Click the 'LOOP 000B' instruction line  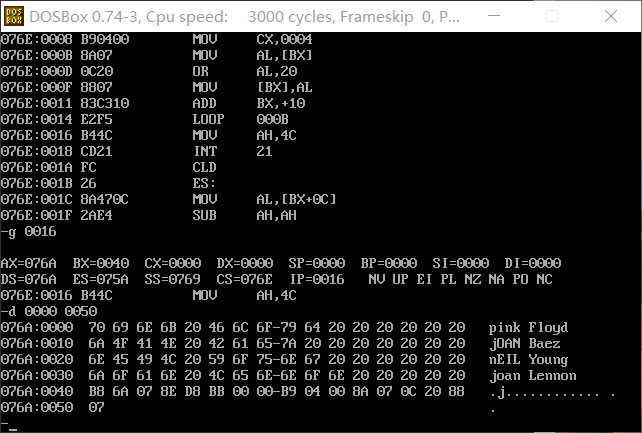tap(145, 119)
